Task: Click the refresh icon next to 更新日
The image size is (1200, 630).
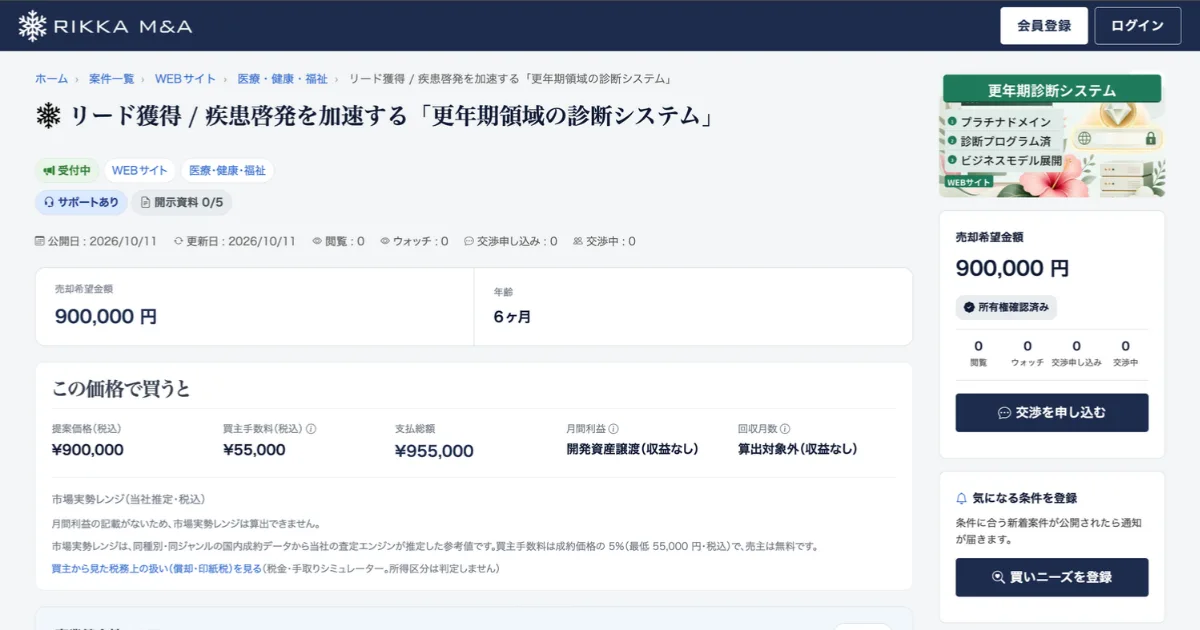Action: pyautogui.click(x=179, y=241)
